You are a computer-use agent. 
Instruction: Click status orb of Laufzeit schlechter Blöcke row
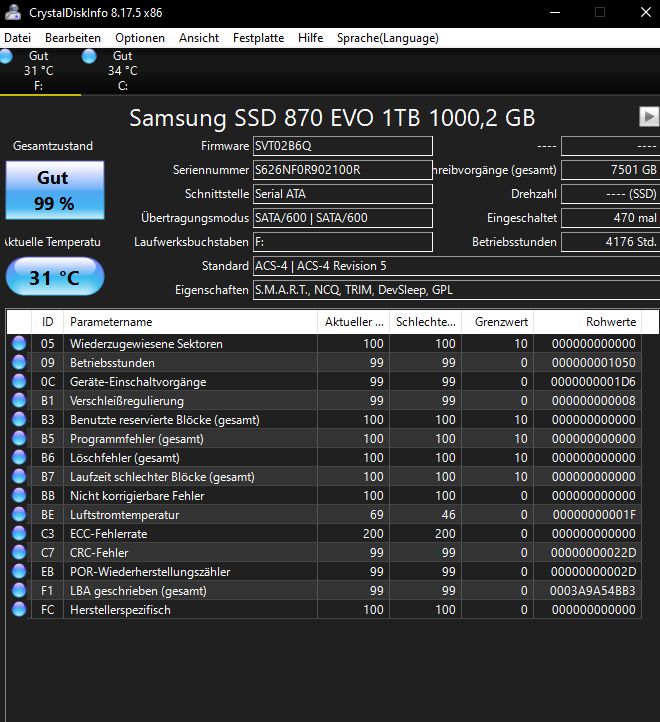(19, 477)
